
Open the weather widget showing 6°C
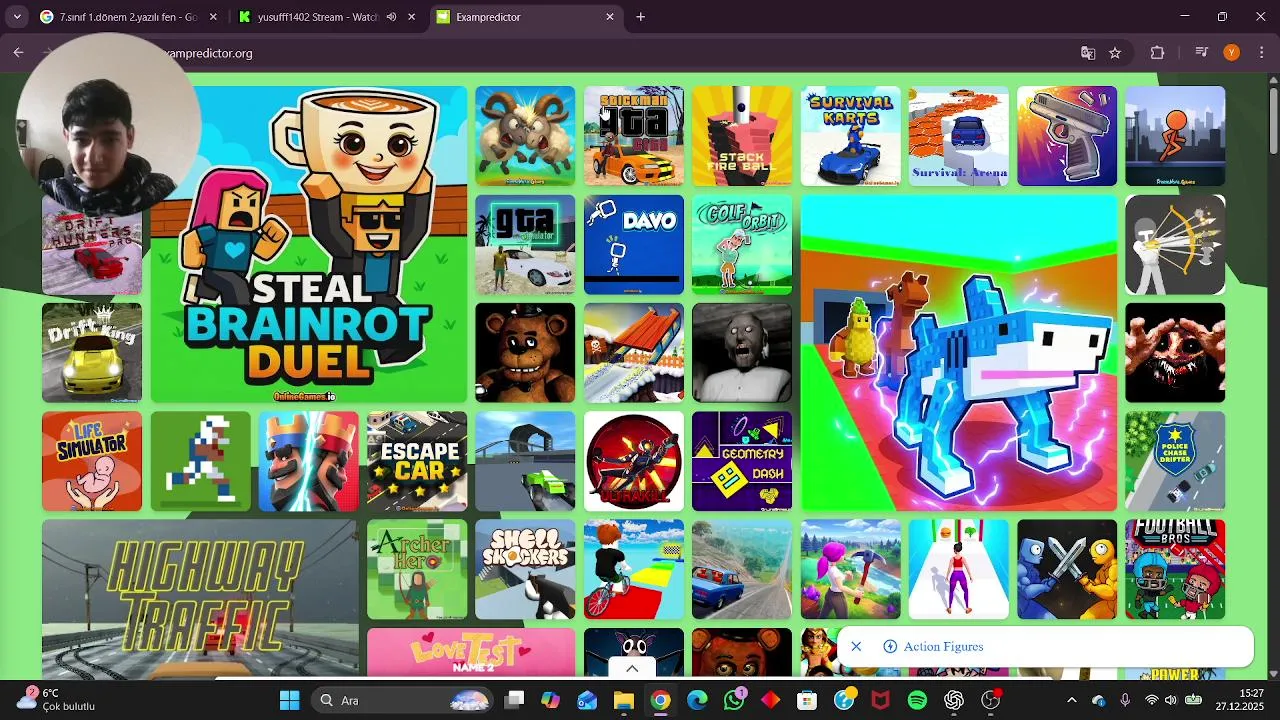click(58, 699)
